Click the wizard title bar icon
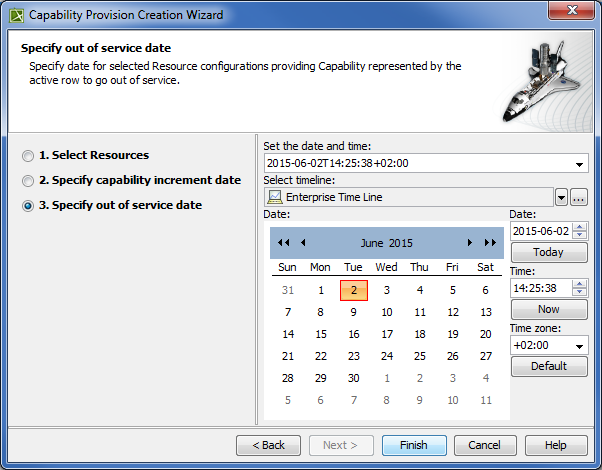Image resolution: width=602 pixels, height=470 pixels. (17, 15)
